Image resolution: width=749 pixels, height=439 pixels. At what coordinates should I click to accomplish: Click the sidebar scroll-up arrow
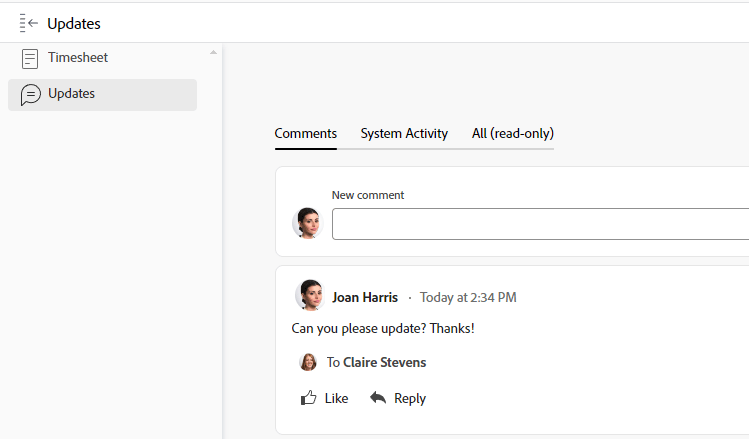pyautogui.click(x=214, y=52)
